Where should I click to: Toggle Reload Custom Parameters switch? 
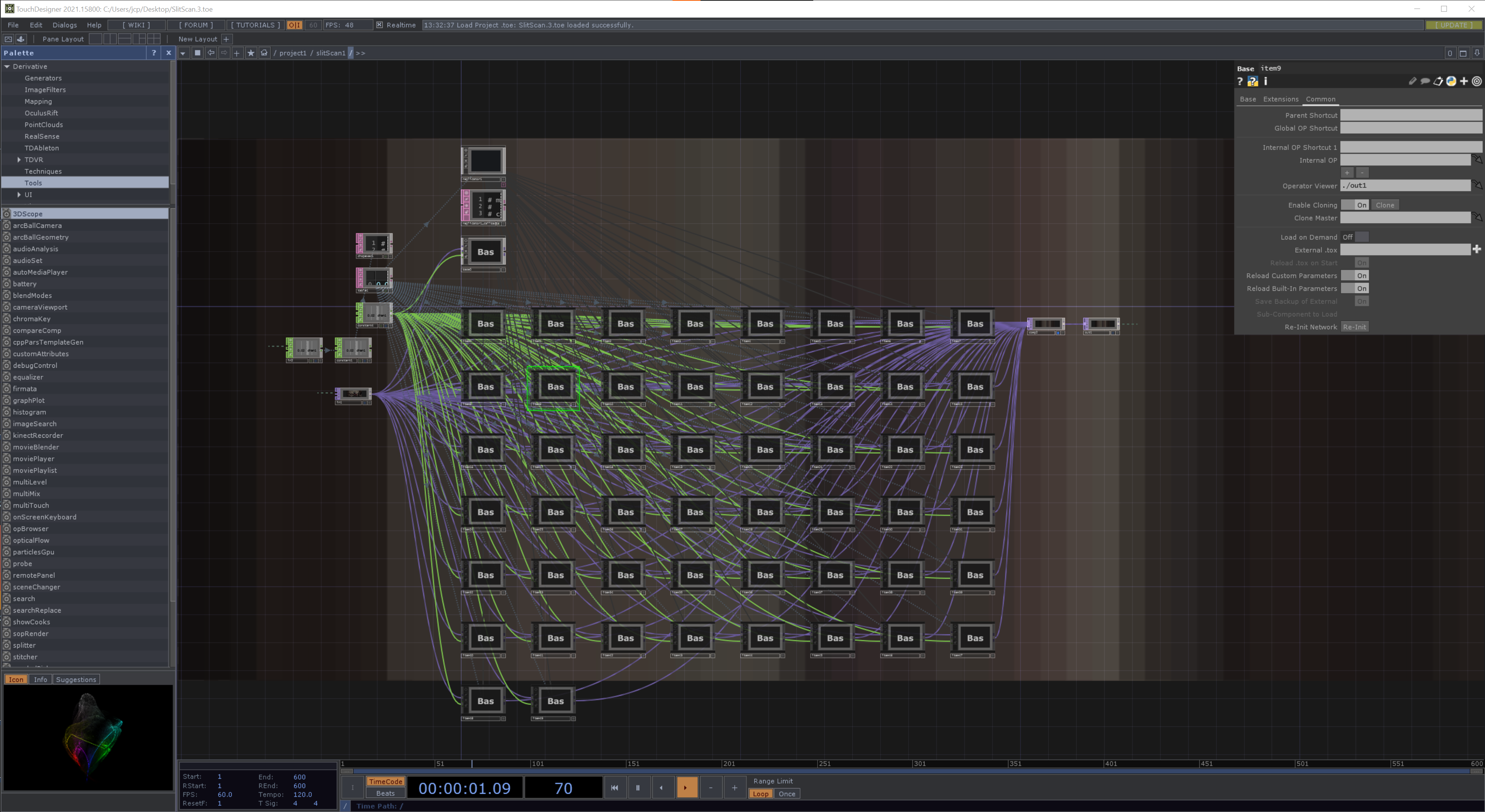(x=1354, y=276)
